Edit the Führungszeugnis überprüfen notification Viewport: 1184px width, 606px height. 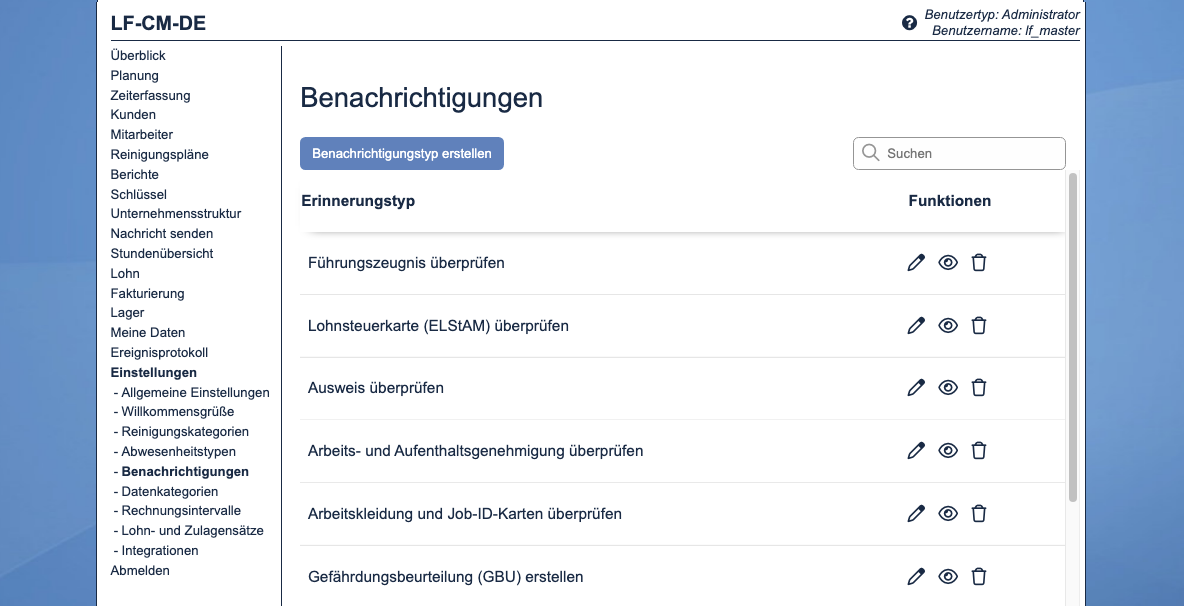(916, 262)
